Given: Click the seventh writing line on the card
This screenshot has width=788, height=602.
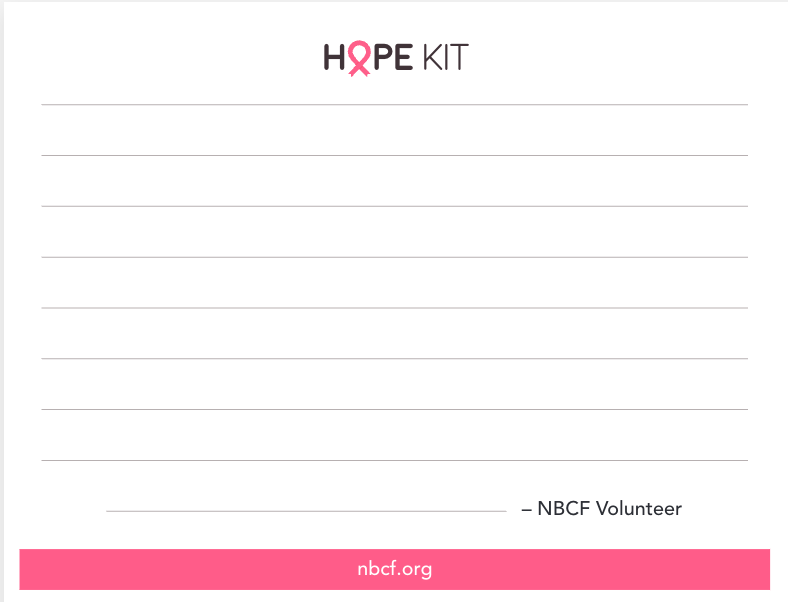Looking at the screenshot, I should click(394, 409).
